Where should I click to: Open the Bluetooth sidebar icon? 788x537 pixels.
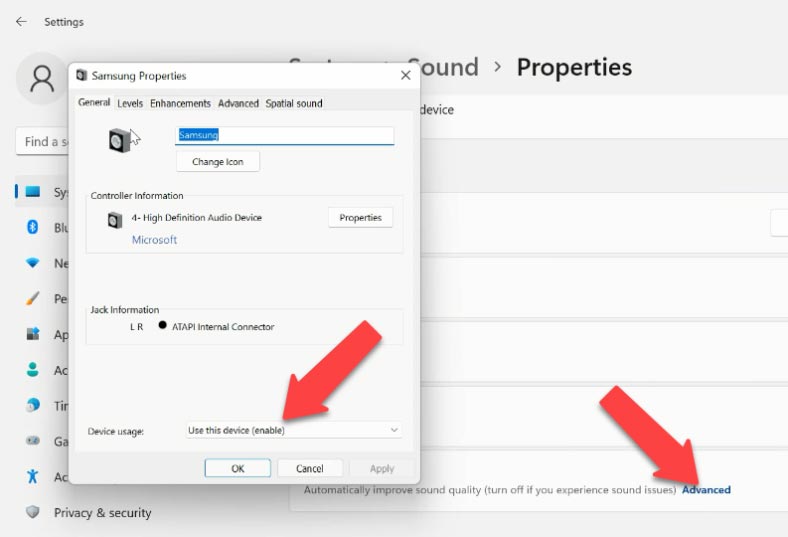point(33,228)
